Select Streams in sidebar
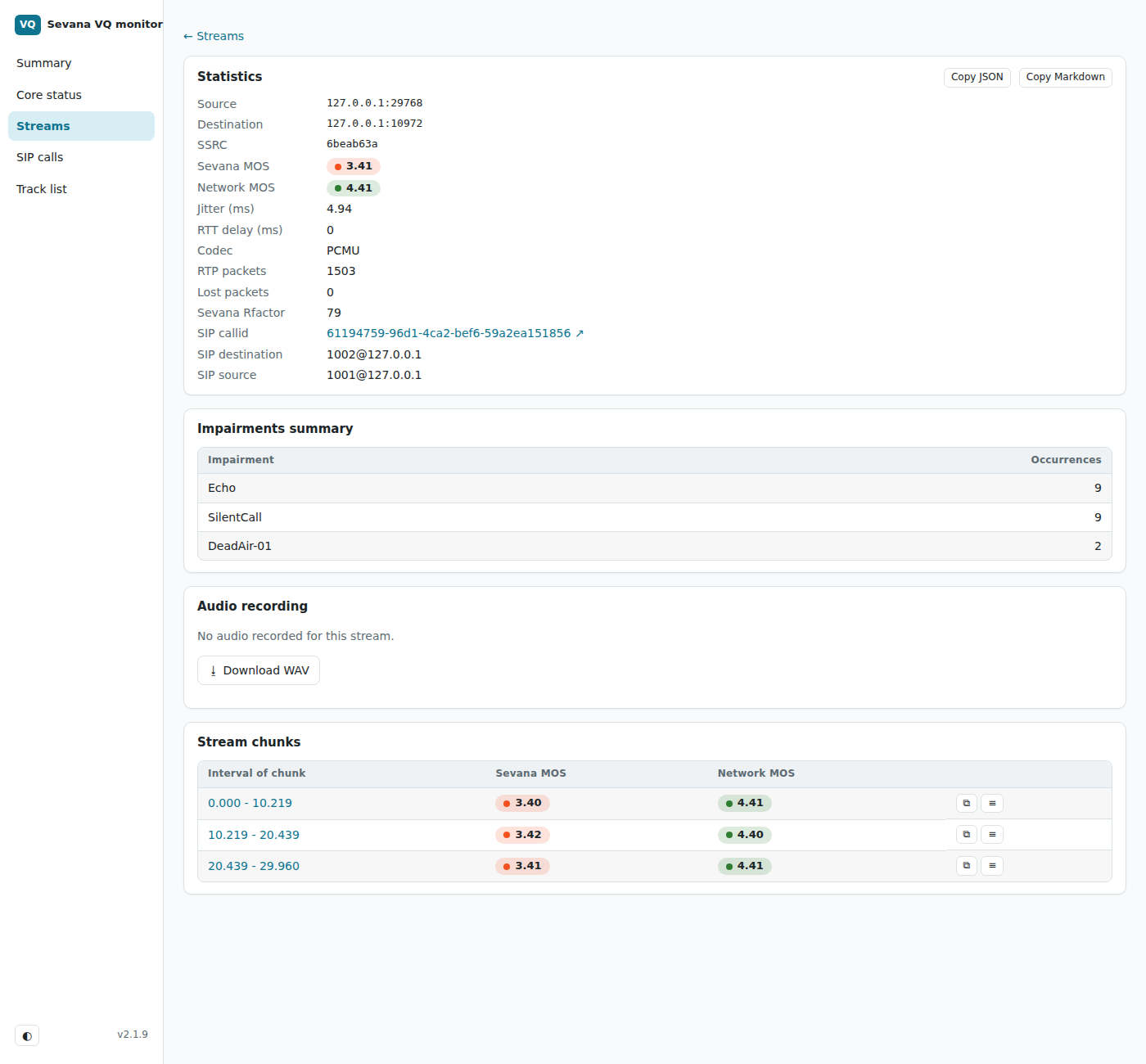Screen dimensions: 1146x1064 pyautogui.click(x=81, y=126)
